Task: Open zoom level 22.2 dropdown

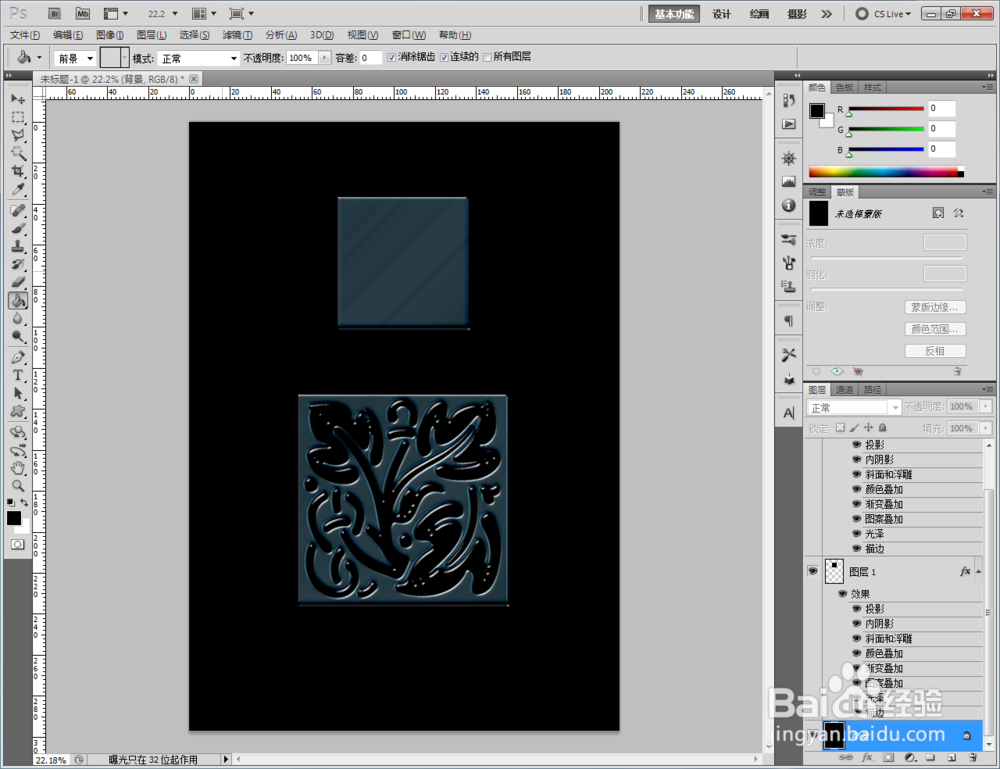Action: [175, 13]
